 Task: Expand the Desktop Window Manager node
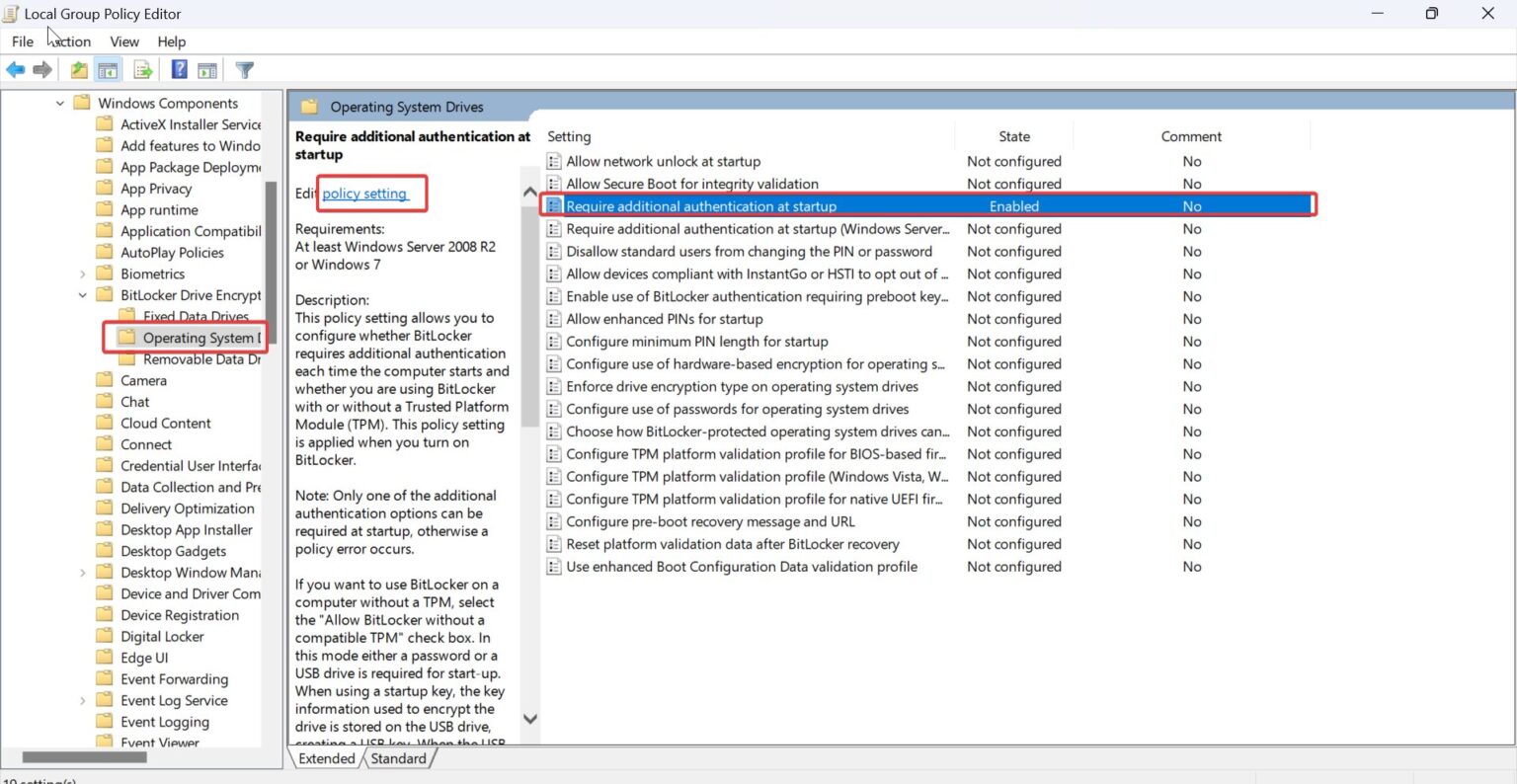(x=83, y=572)
